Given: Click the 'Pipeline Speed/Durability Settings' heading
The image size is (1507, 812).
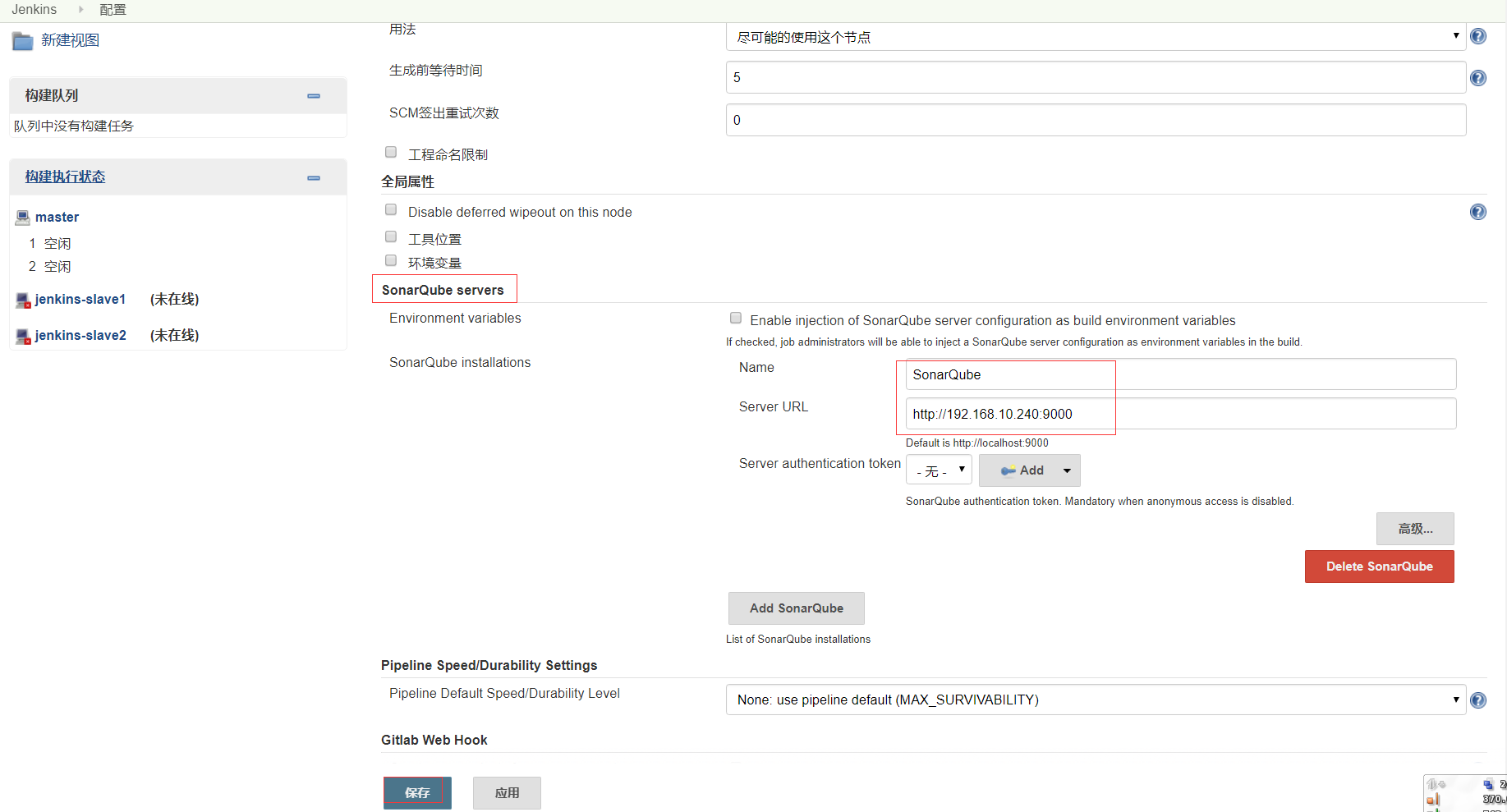Looking at the screenshot, I should coord(489,665).
